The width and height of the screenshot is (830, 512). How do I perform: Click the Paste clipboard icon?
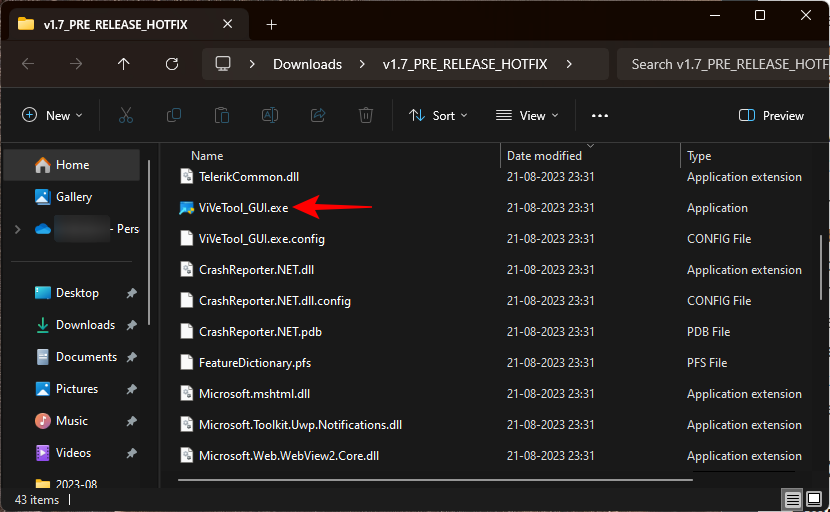222,116
